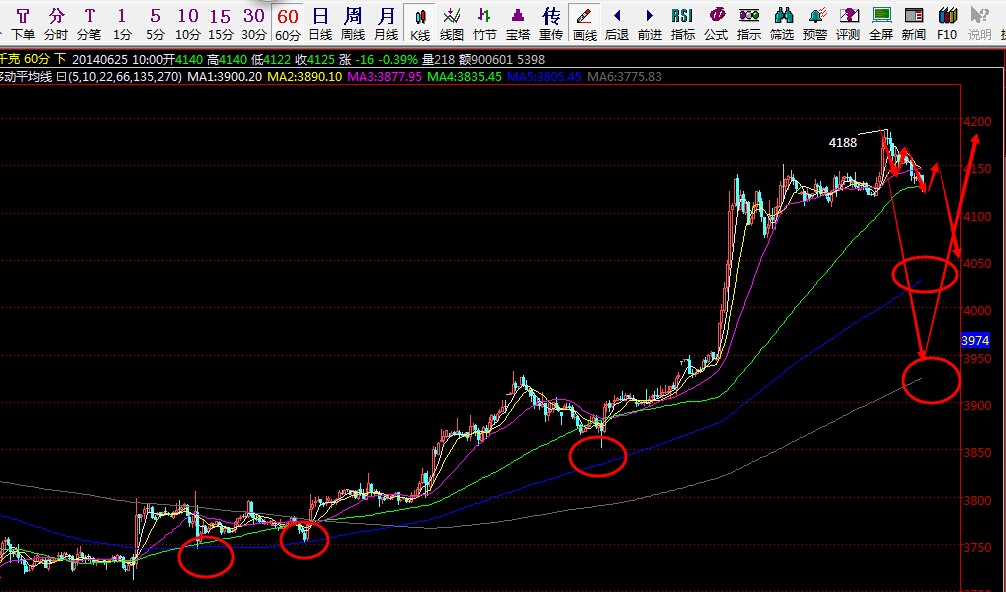Viewport: 1006px width, 592px height.
Task: Open the 公式 formula manager
Action: click(716, 24)
